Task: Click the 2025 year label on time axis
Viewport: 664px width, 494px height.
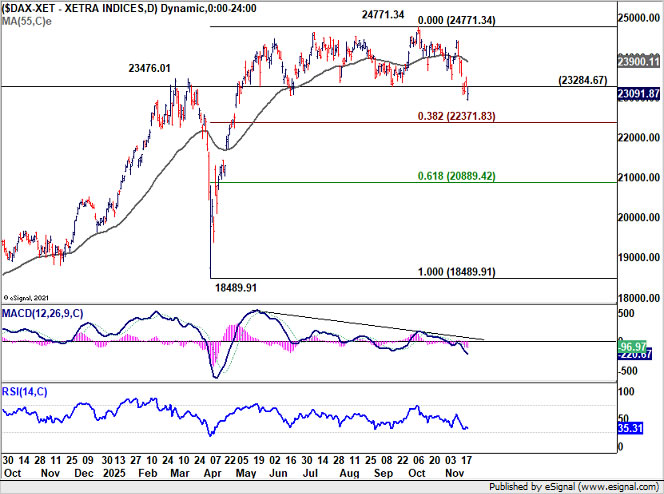Action: pos(114,473)
